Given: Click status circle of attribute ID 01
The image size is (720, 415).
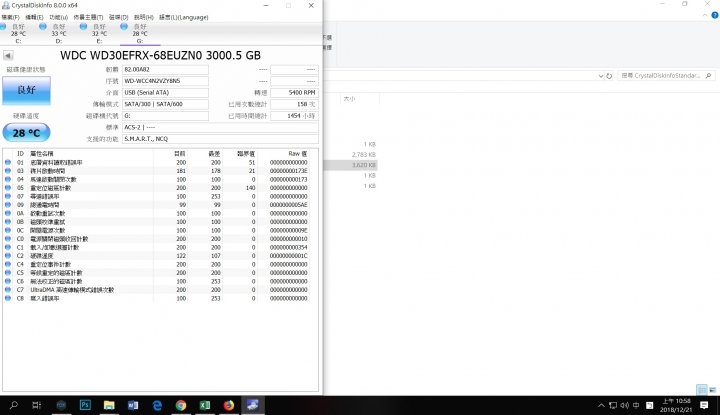Looking at the screenshot, I should pyautogui.click(x=8, y=162).
